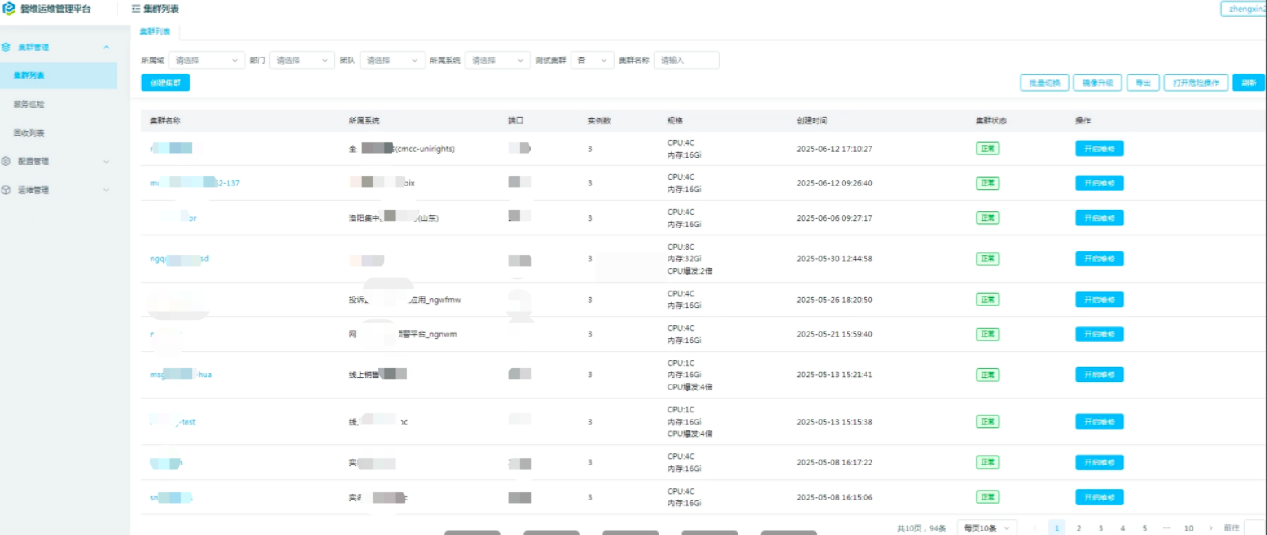Image resolution: width=1267 pixels, height=535 pixels.
Task: Open the cluster name link ending in -hua
Action: (x=181, y=375)
